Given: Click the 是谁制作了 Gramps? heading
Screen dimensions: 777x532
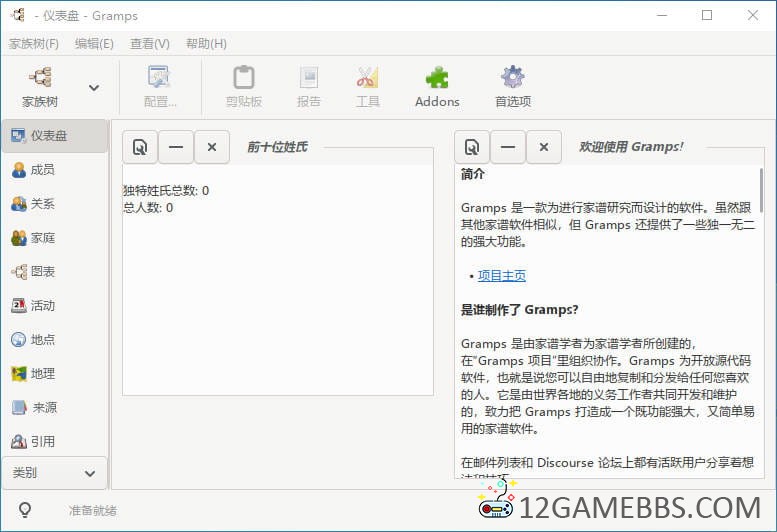Looking at the screenshot, I should (x=519, y=310).
